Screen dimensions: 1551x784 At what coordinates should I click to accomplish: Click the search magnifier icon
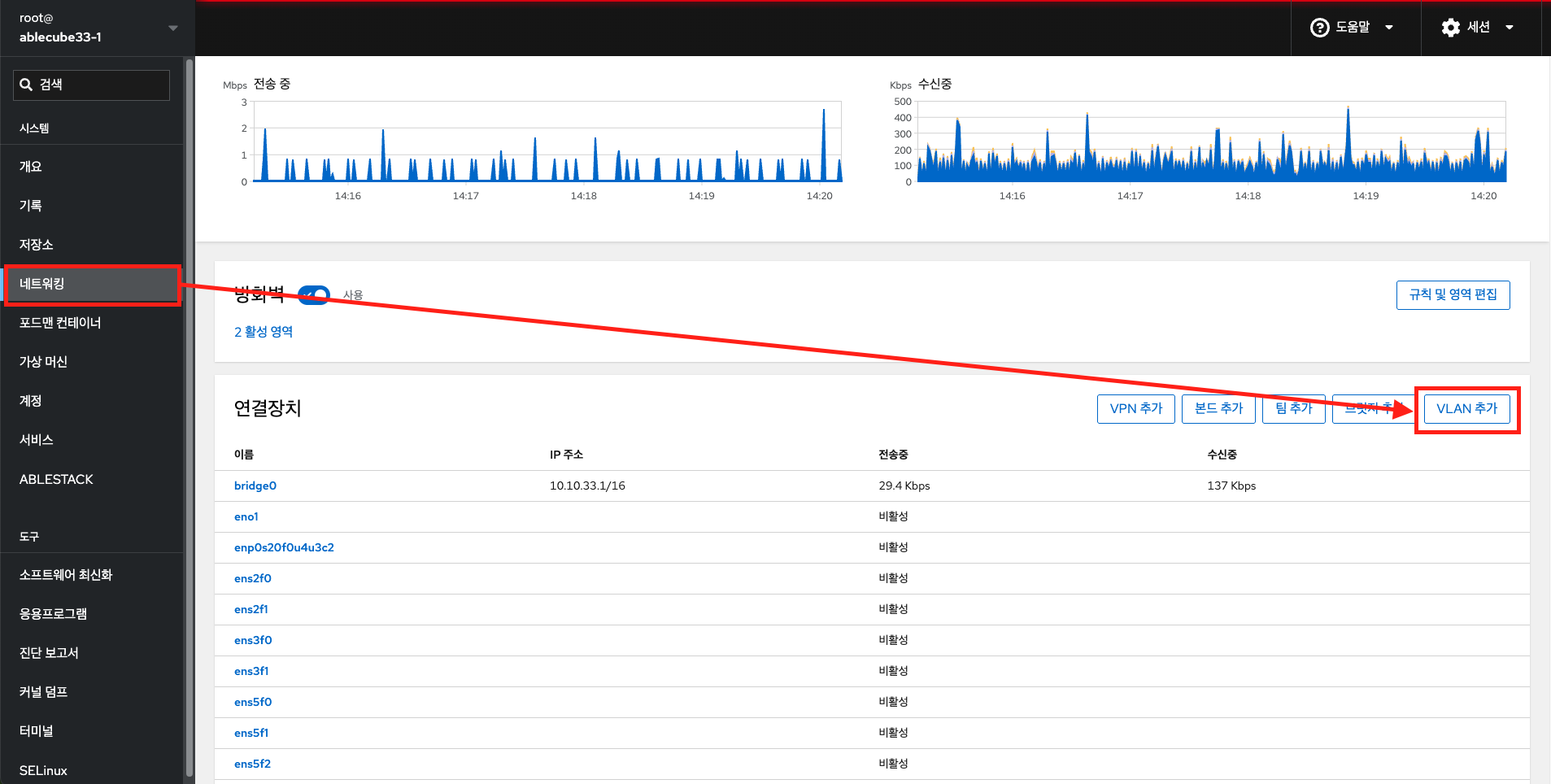coord(27,85)
